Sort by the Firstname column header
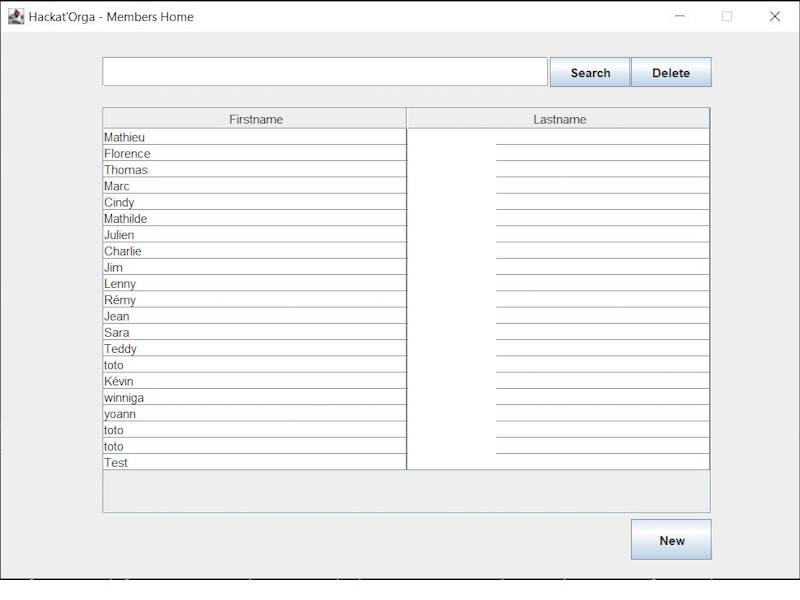 (x=255, y=119)
